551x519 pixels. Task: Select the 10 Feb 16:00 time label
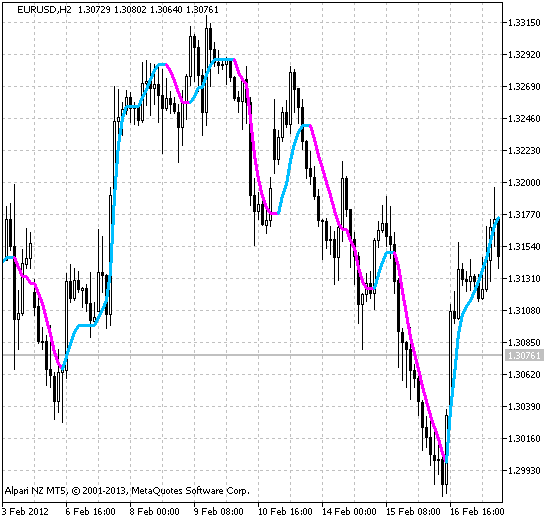coord(285,511)
